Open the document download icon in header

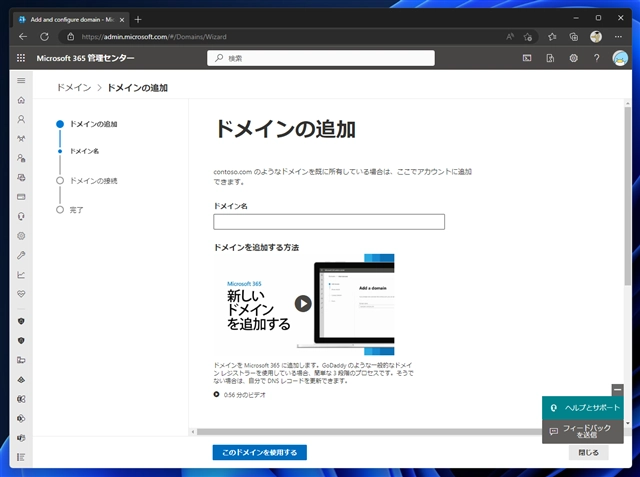click(x=550, y=58)
